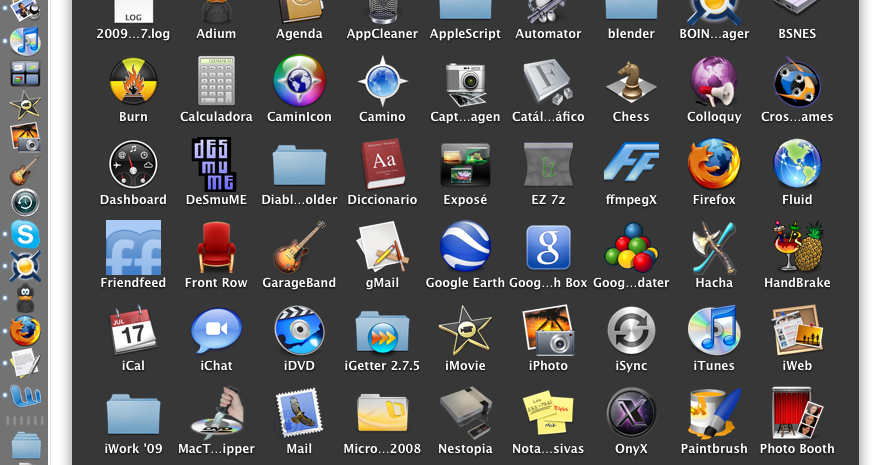The width and height of the screenshot is (885, 465).
Task: Launch Photo Booth
Action: coord(797,413)
